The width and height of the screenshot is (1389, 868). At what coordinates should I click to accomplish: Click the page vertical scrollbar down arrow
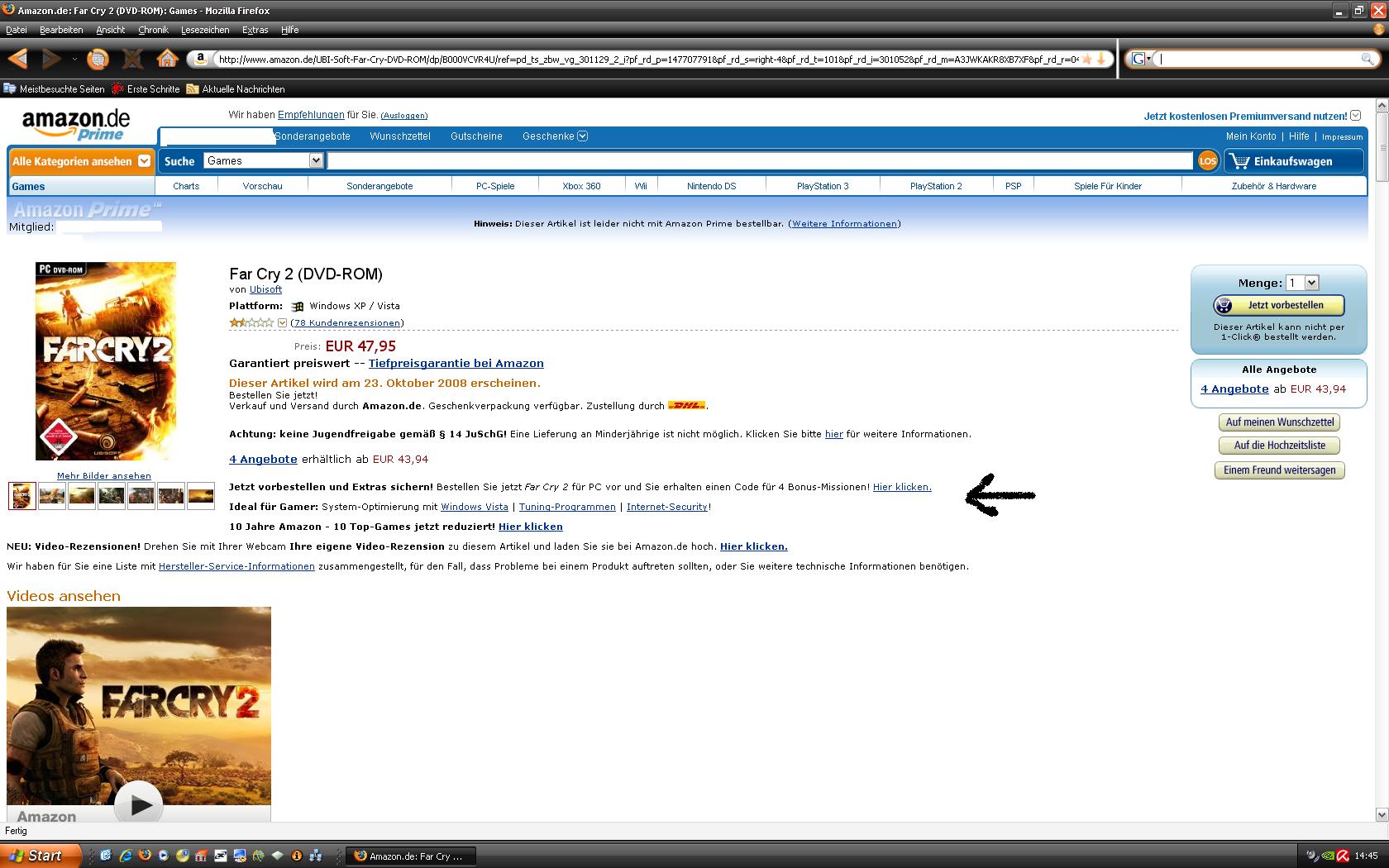pyautogui.click(x=1381, y=815)
